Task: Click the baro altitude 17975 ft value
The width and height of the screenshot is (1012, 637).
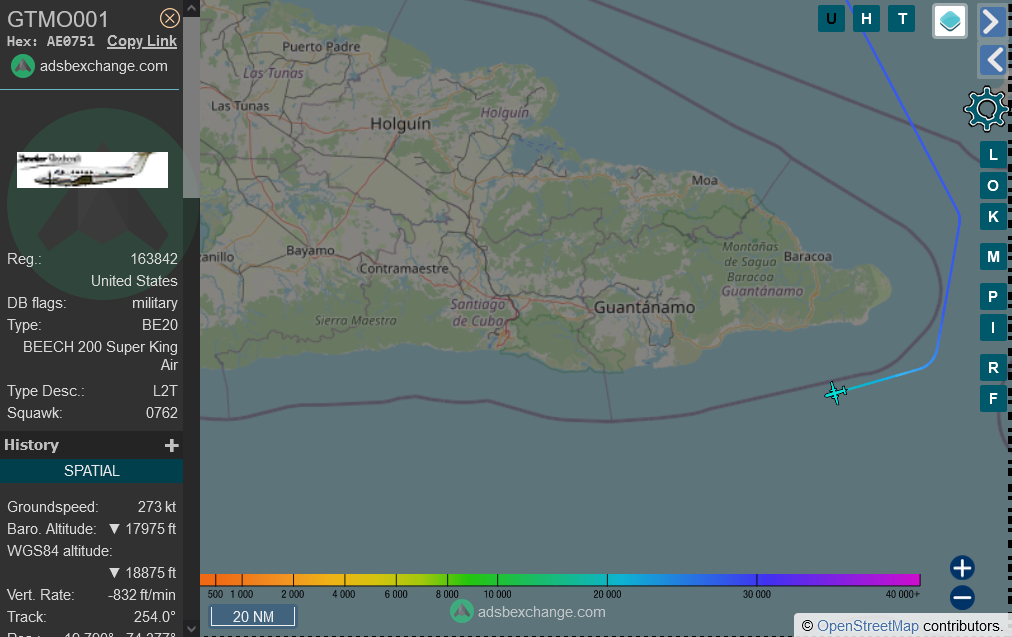Action: click(x=150, y=529)
